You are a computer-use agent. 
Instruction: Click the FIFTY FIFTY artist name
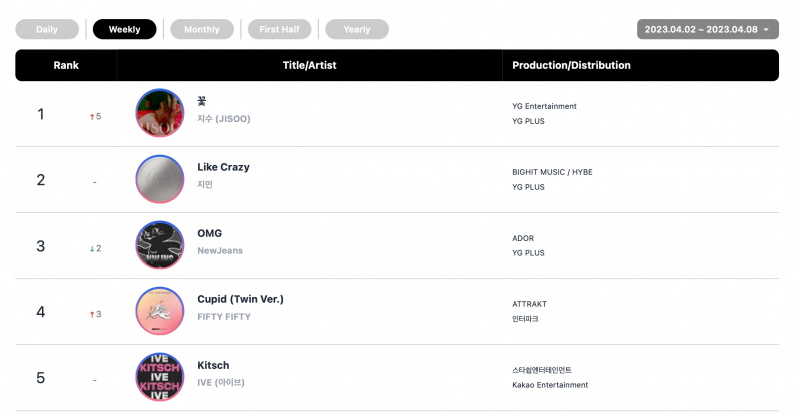coord(224,316)
